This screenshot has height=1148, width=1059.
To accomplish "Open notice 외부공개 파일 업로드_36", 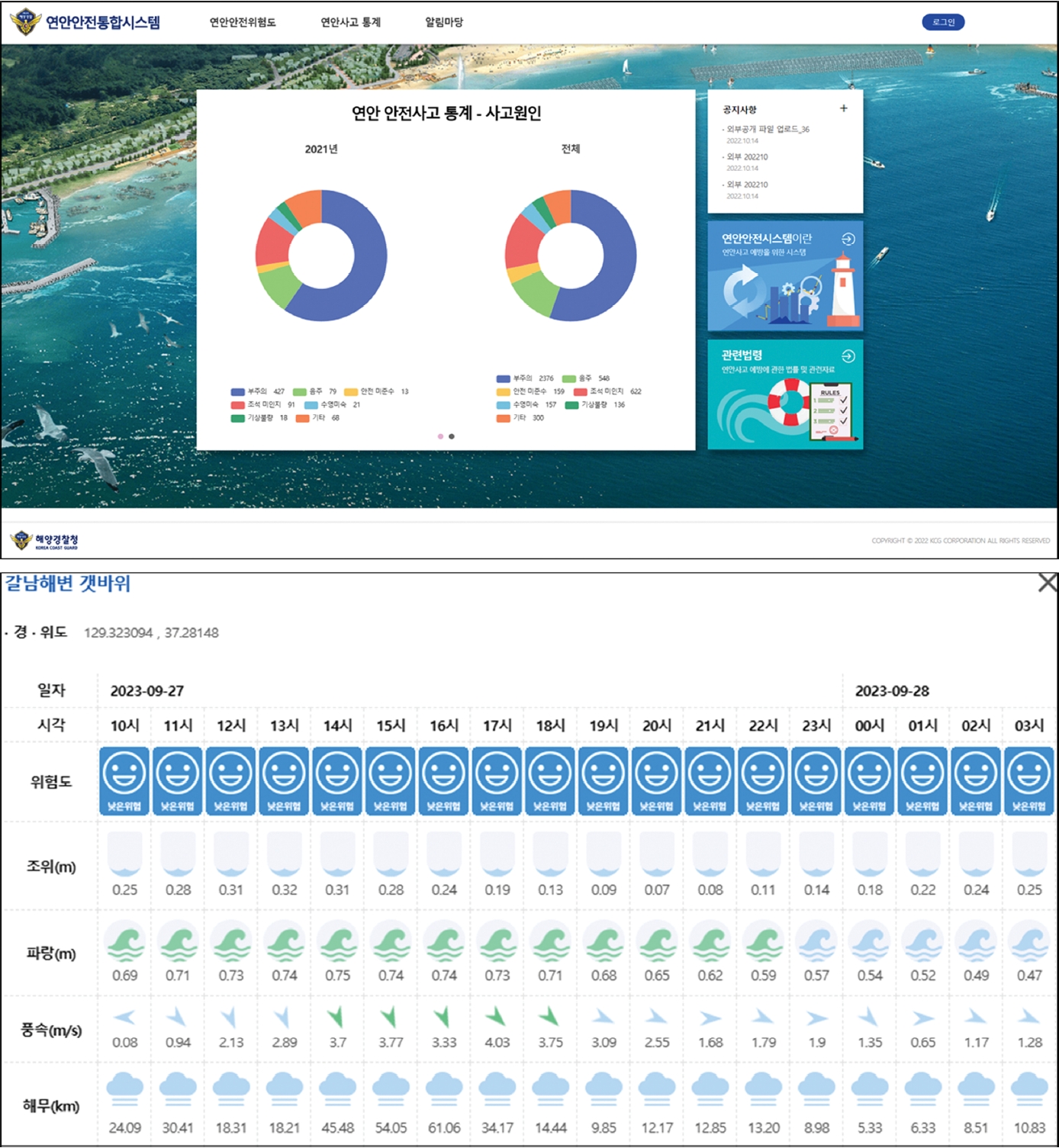I will (x=768, y=130).
